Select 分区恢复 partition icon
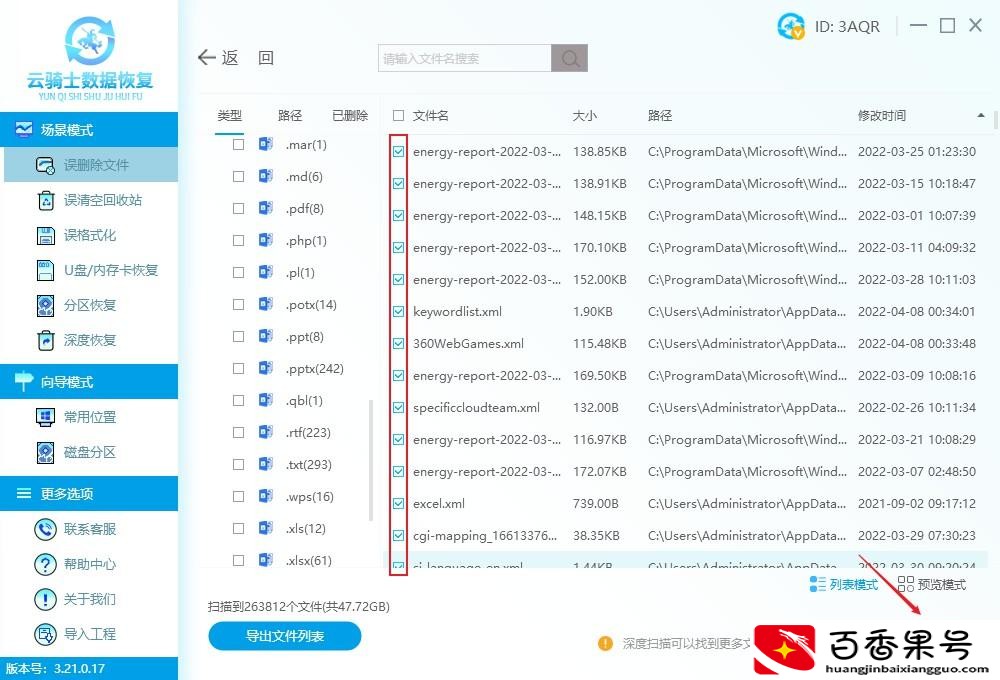 pos(45,306)
